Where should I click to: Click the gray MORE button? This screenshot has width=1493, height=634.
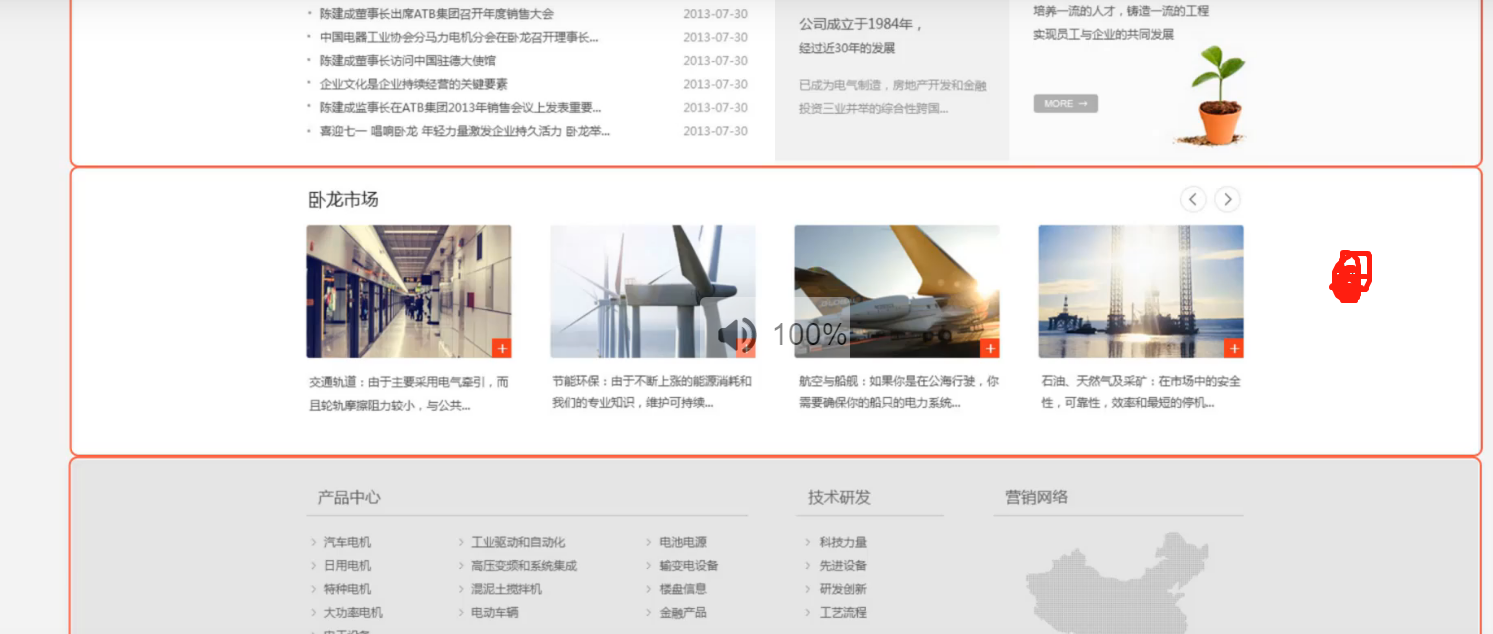point(1065,103)
